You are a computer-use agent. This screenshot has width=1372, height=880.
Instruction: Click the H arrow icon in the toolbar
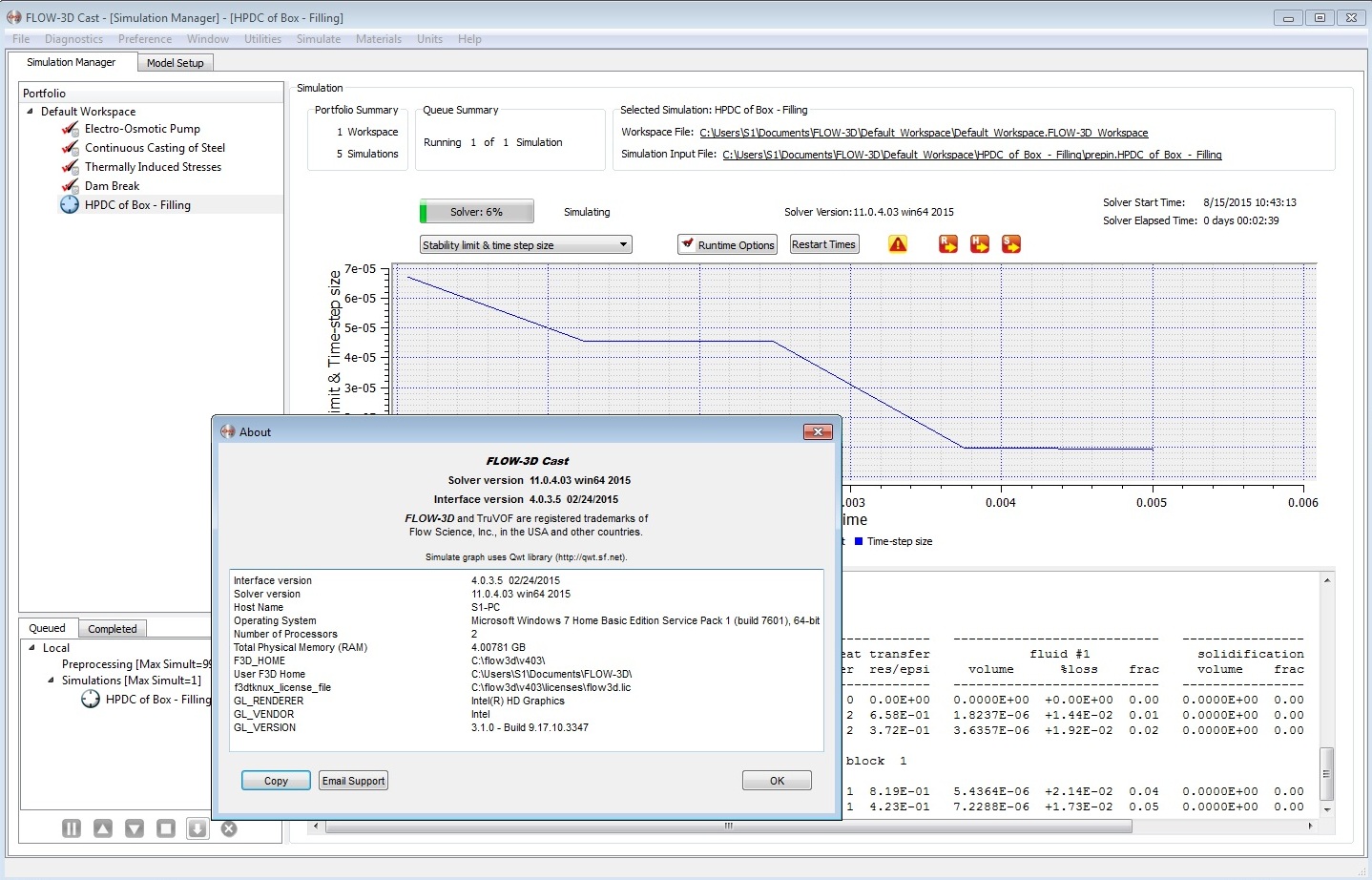980,244
